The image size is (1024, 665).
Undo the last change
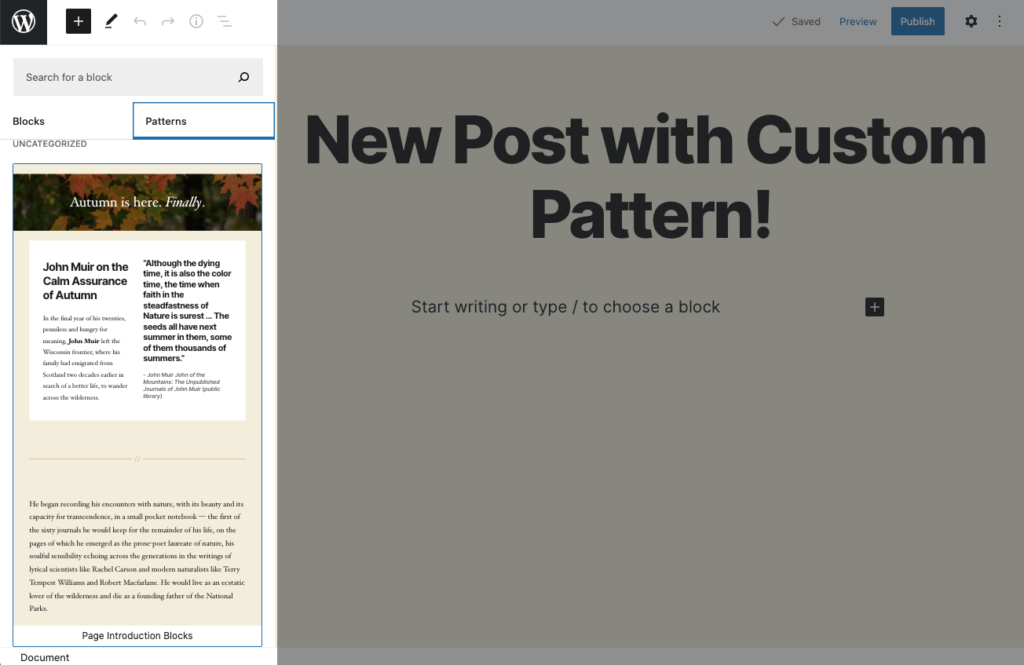(140, 20)
